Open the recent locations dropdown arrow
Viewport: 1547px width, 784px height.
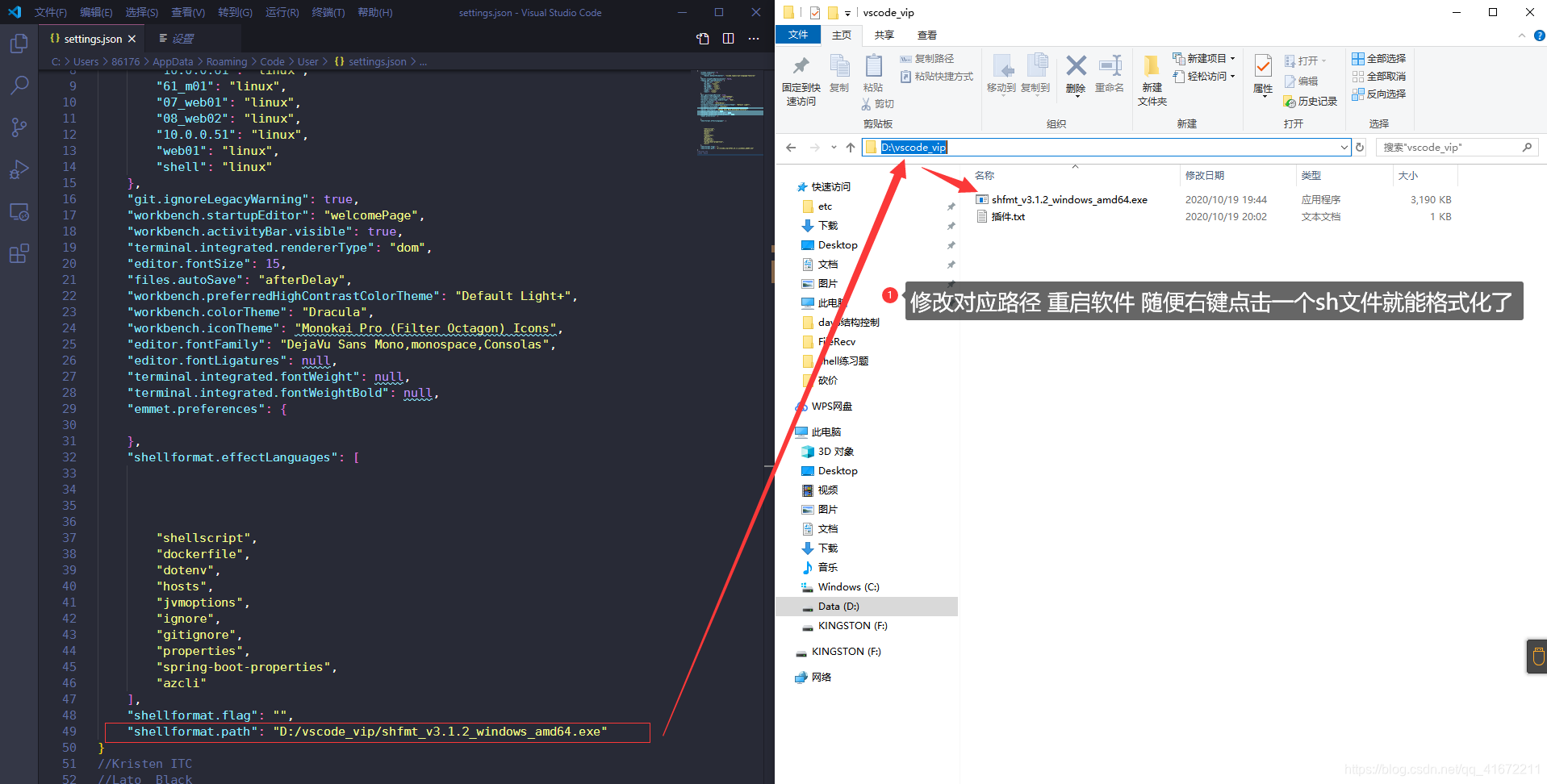[834, 148]
